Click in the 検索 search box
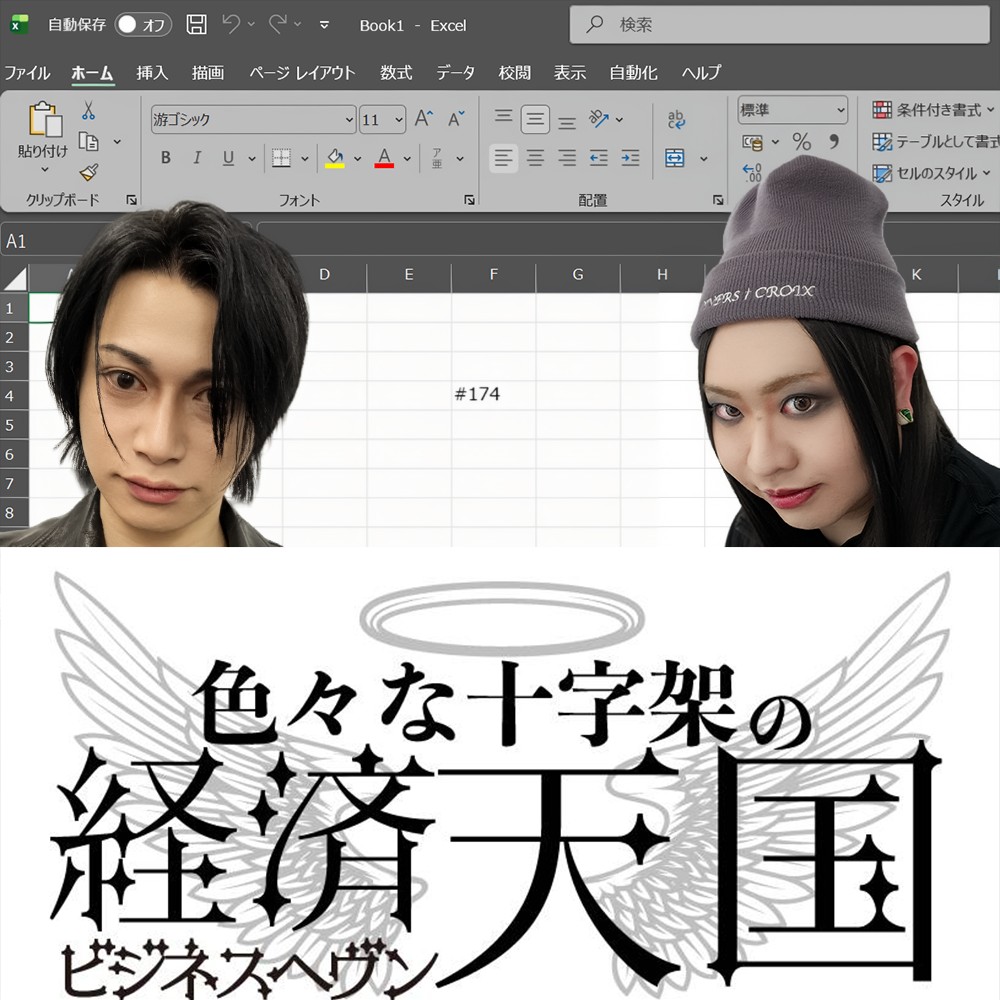Image resolution: width=1000 pixels, height=1000 pixels. coord(780,25)
